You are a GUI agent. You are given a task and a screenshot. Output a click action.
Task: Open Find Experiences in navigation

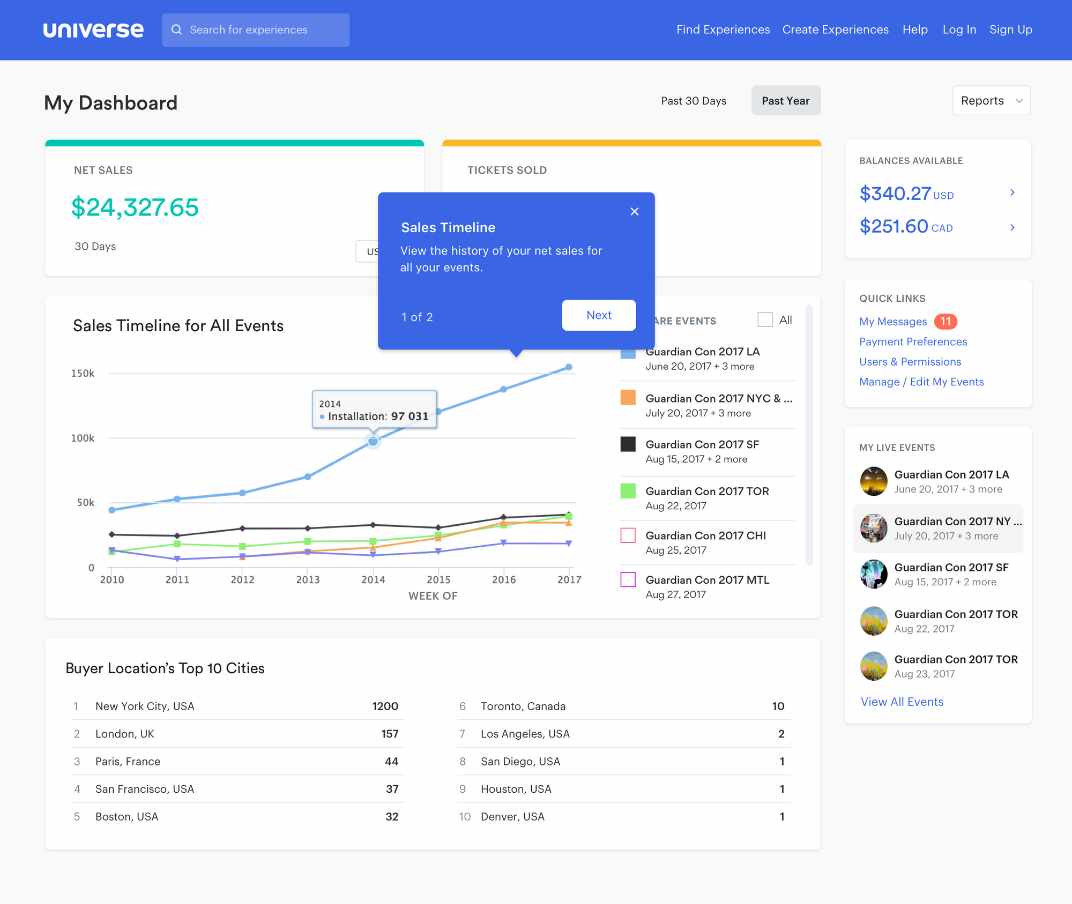point(722,30)
